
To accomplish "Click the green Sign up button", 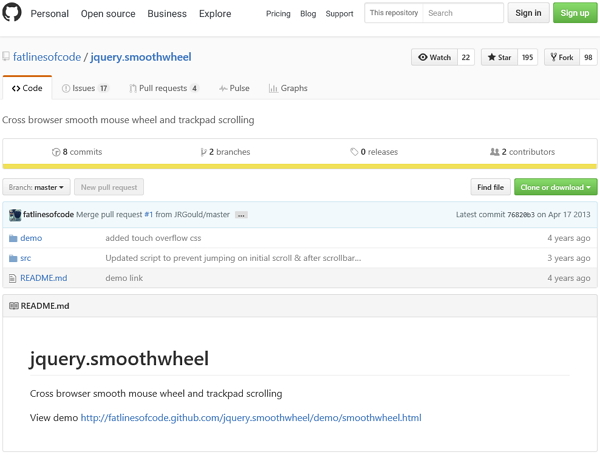I will (x=575, y=13).
